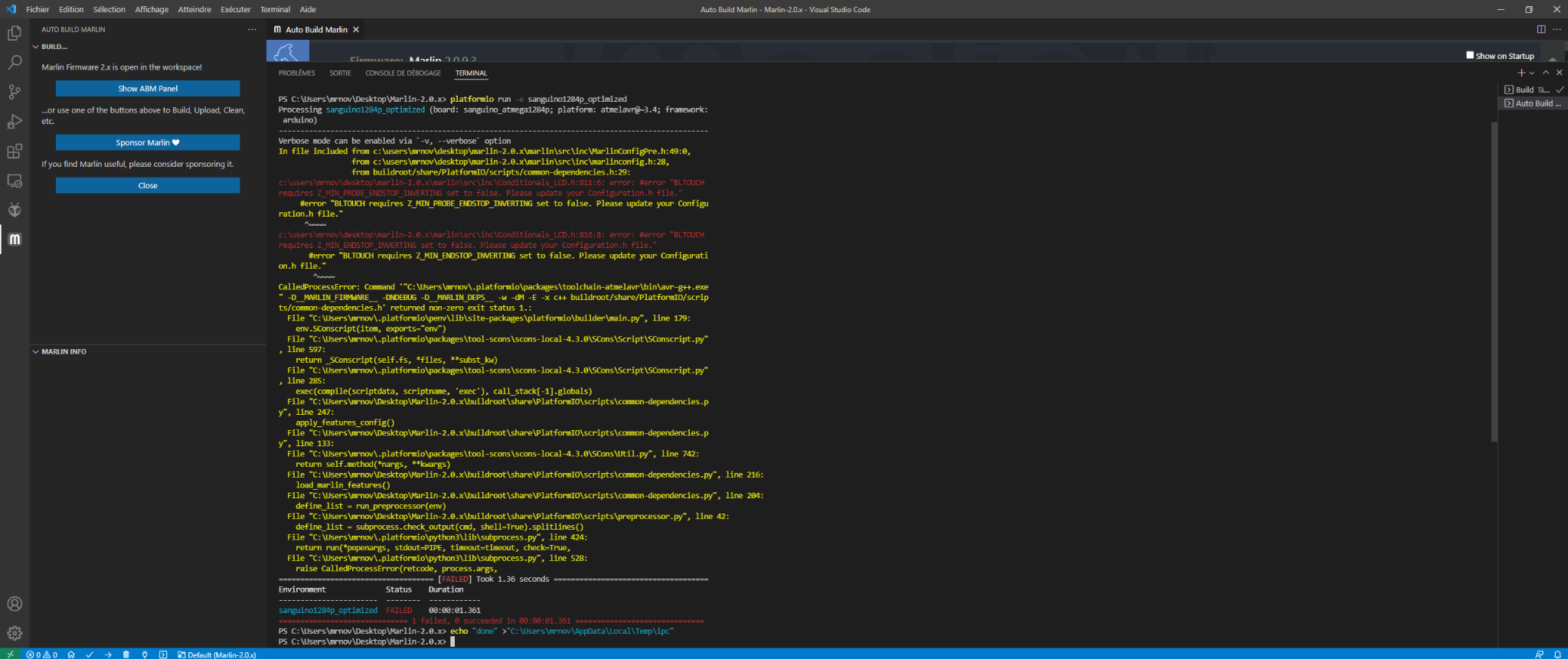Open the Source Control view
This screenshot has height=659, width=1568.
(x=15, y=92)
